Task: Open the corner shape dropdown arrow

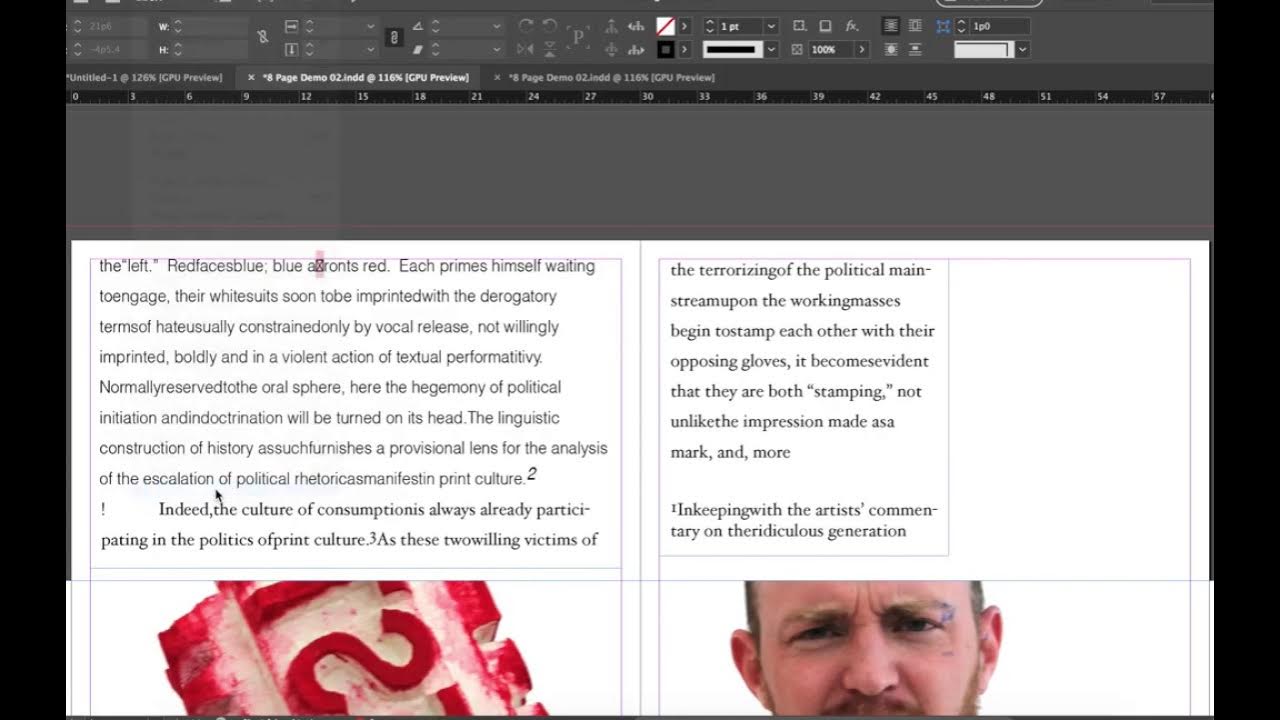Action: pyautogui.click(x=1022, y=49)
